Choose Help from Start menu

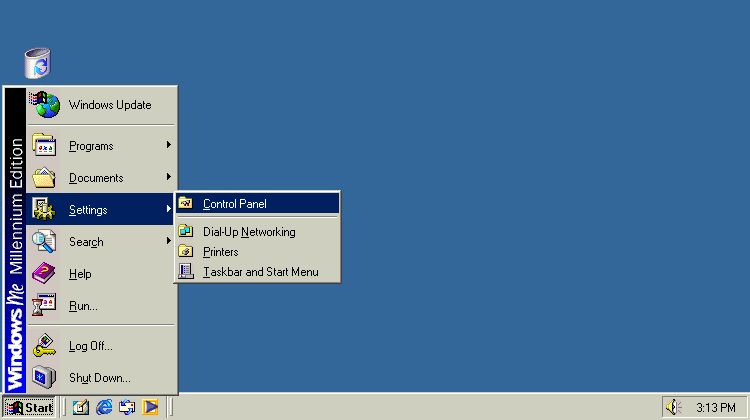point(101,274)
